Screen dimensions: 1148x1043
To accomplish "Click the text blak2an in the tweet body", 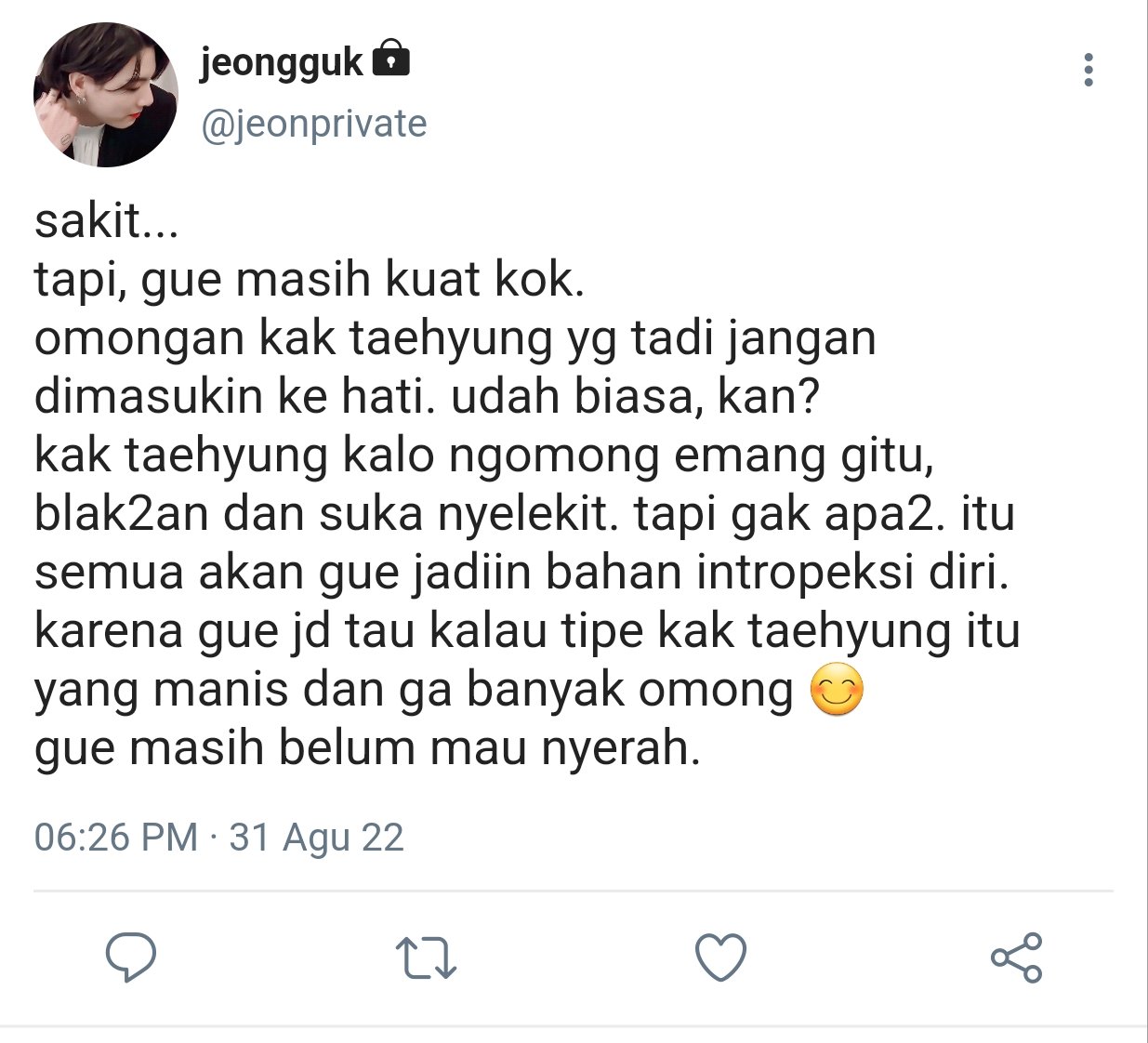I will 121,514.
